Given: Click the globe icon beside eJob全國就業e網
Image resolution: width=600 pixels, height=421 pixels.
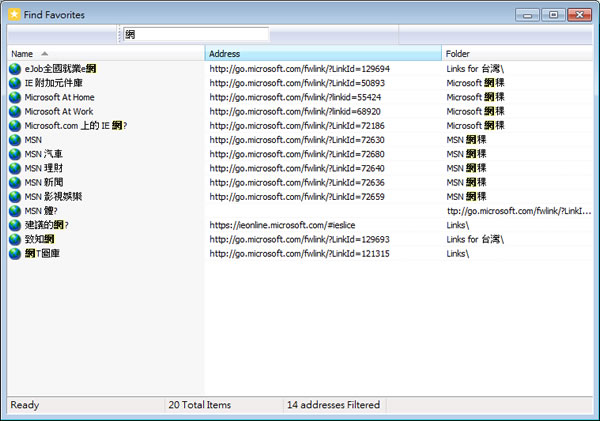Looking at the screenshot, I should (x=15, y=69).
